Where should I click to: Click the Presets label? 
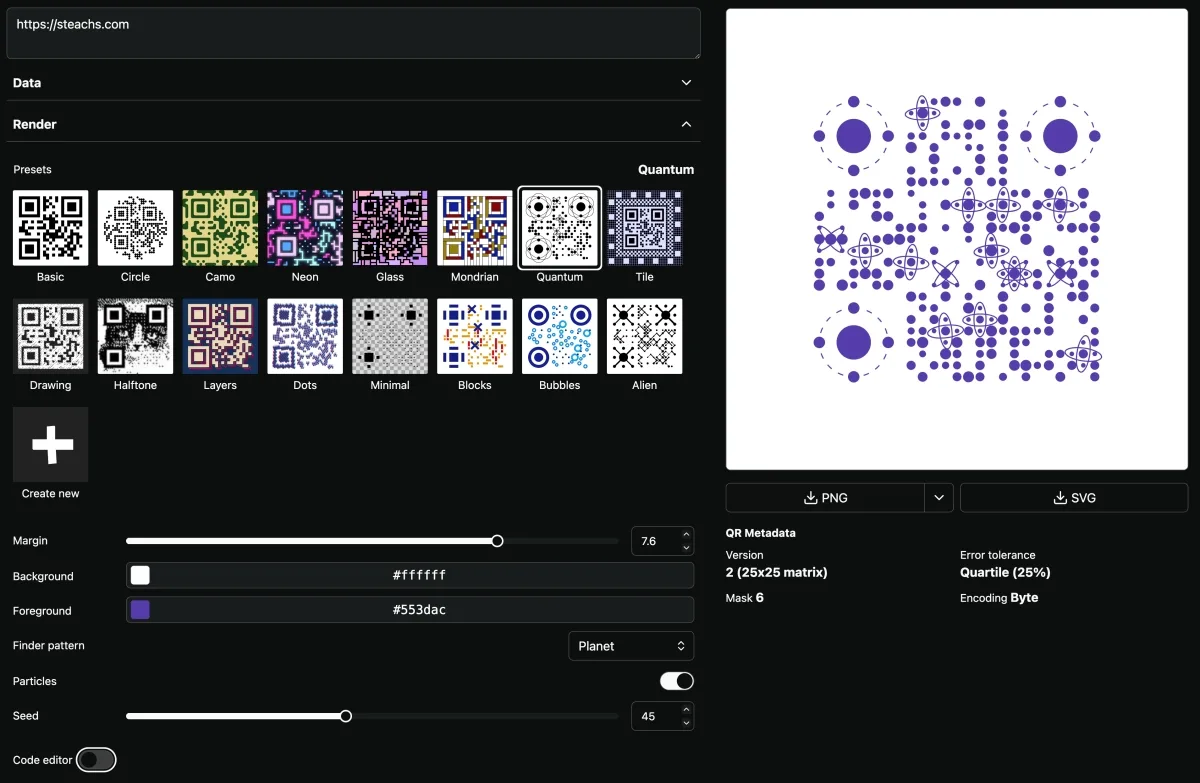(x=32, y=170)
